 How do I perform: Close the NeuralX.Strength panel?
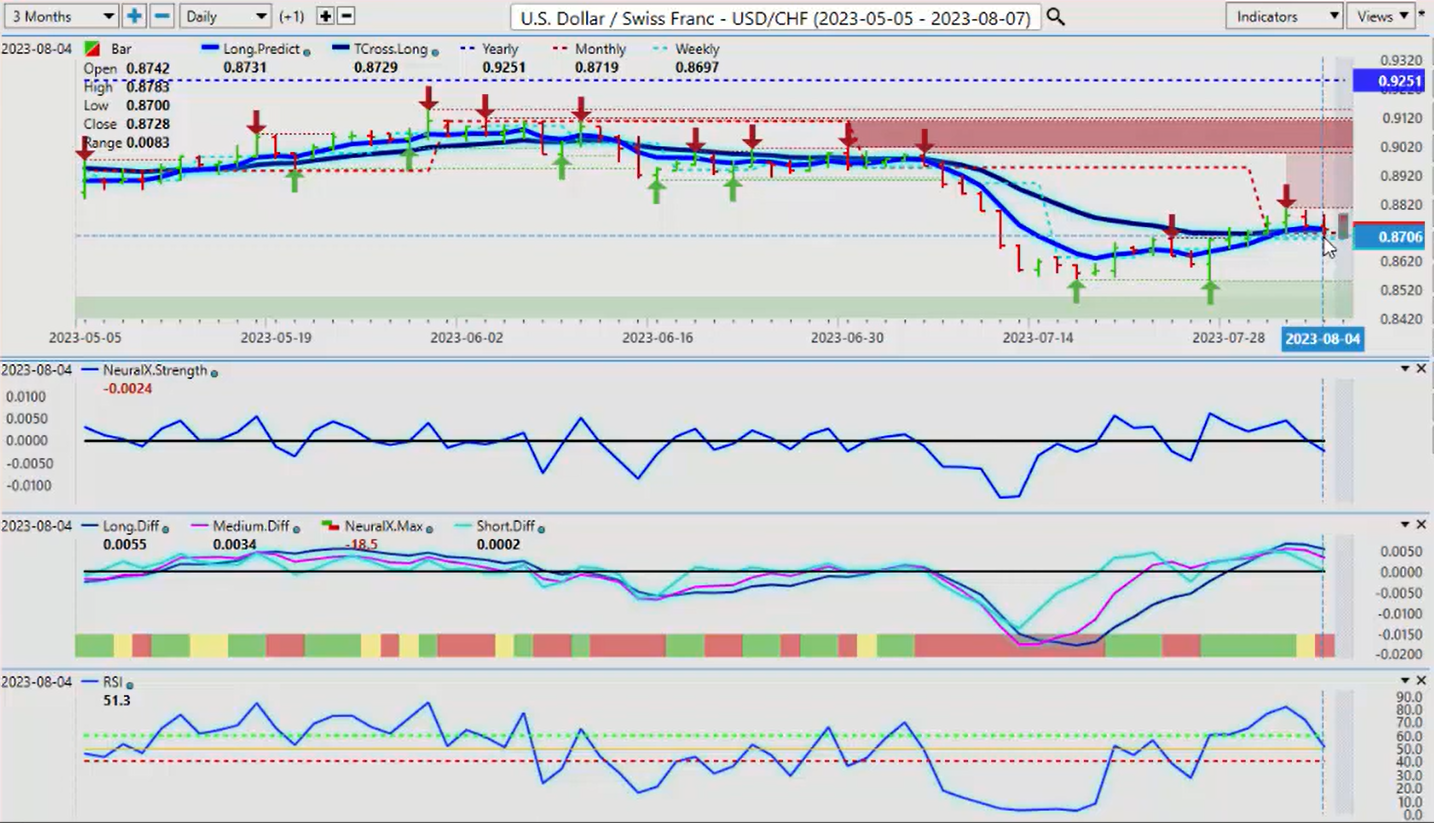pos(1421,369)
